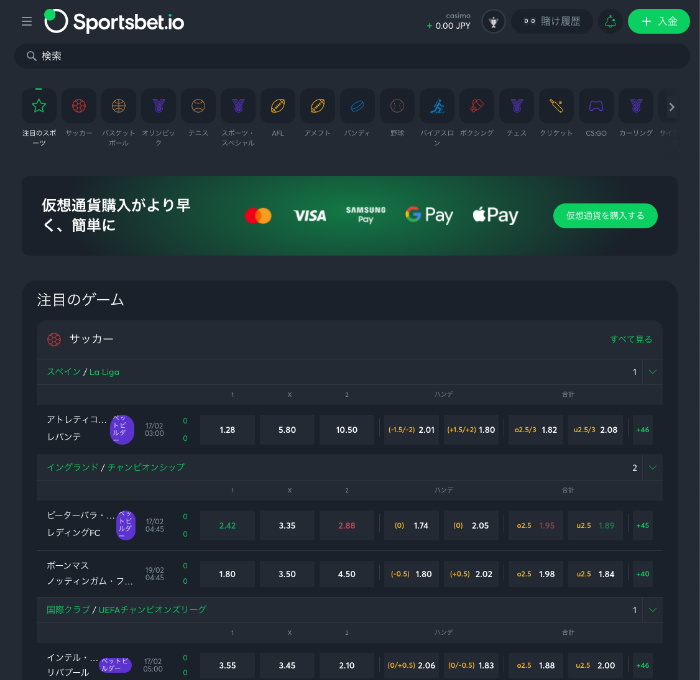Open the AFL sport category
Image resolution: width=700 pixels, height=680 pixels.
click(x=278, y=106)
